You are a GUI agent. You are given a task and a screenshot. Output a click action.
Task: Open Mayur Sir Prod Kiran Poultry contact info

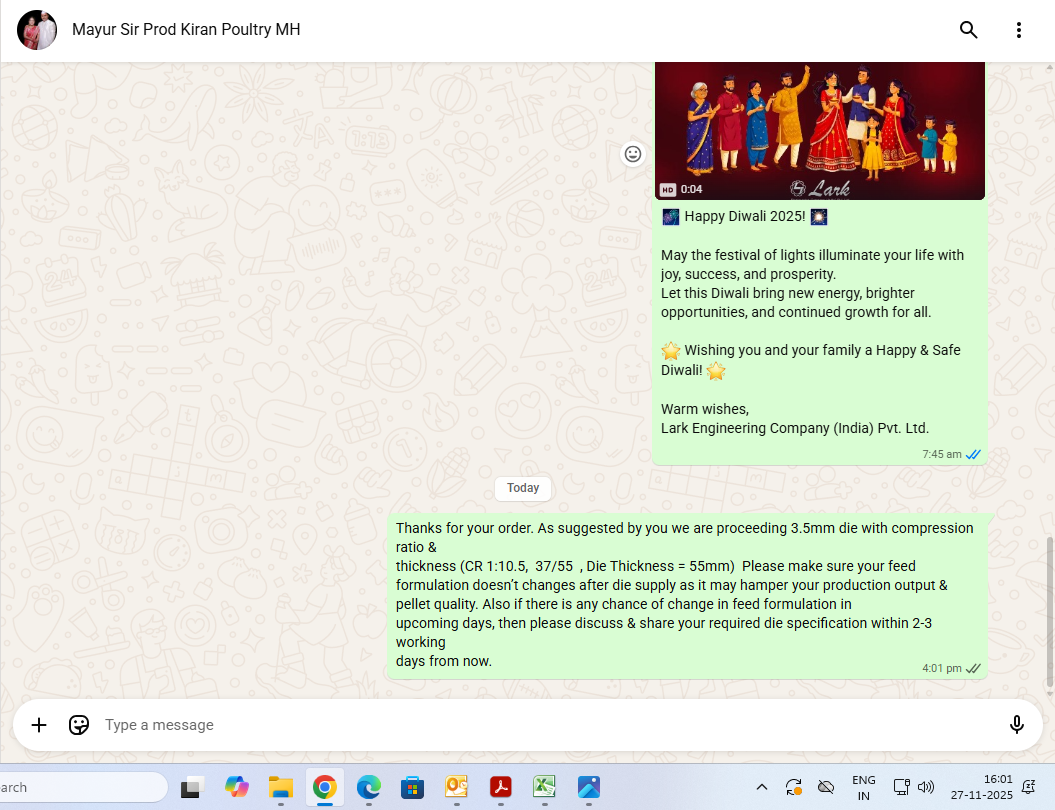pos(186,30)
